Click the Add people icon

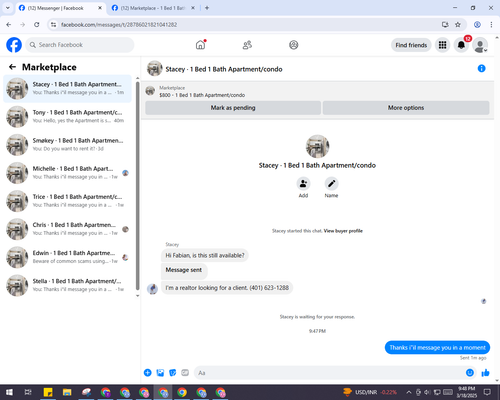coord(303,184)
